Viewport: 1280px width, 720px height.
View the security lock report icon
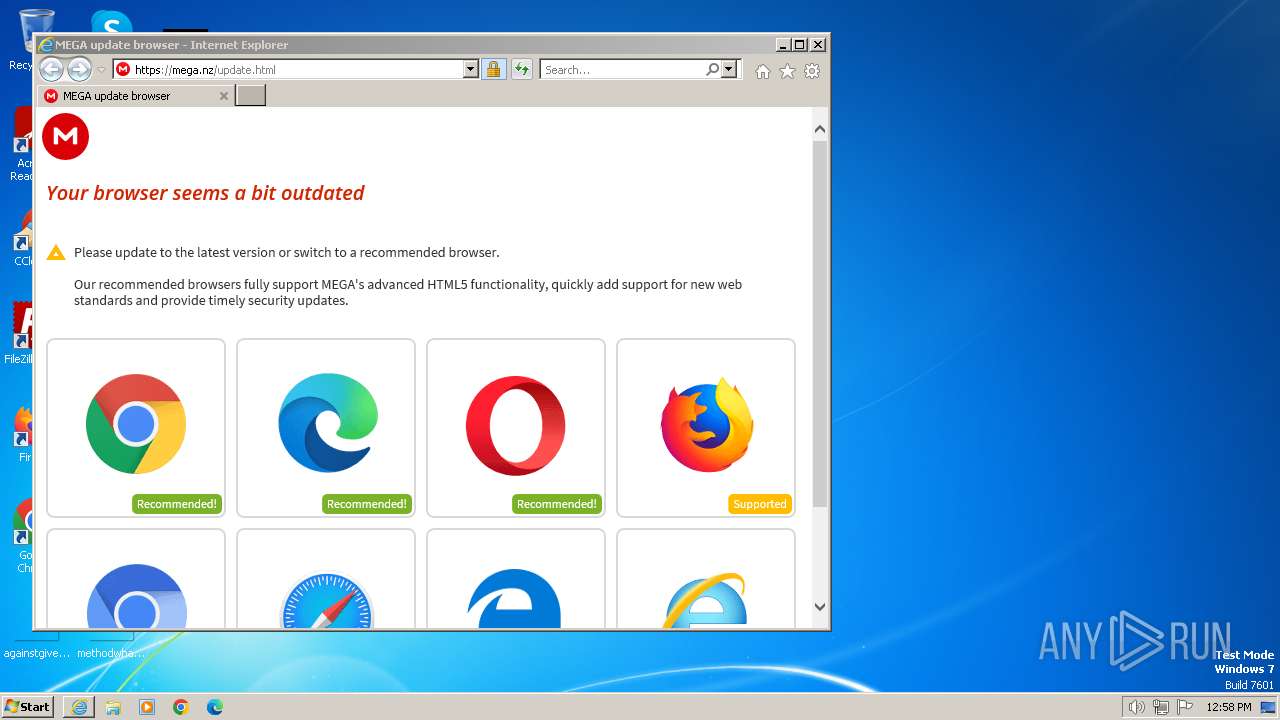(x=493, y=69)
